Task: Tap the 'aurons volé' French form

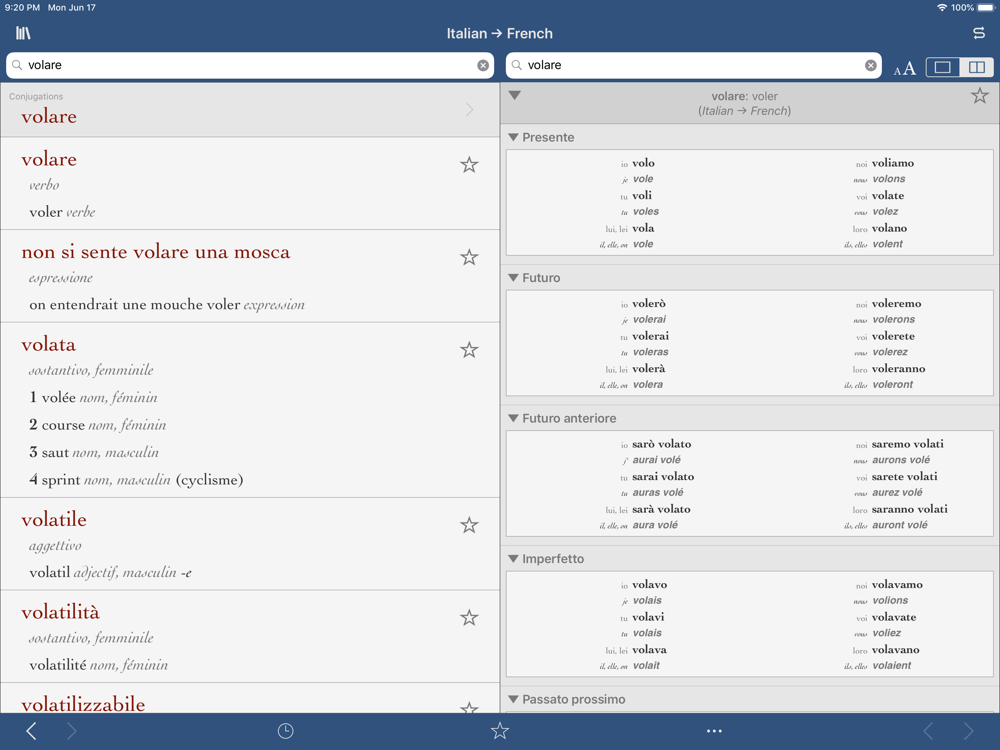Action: click(901, 460)
